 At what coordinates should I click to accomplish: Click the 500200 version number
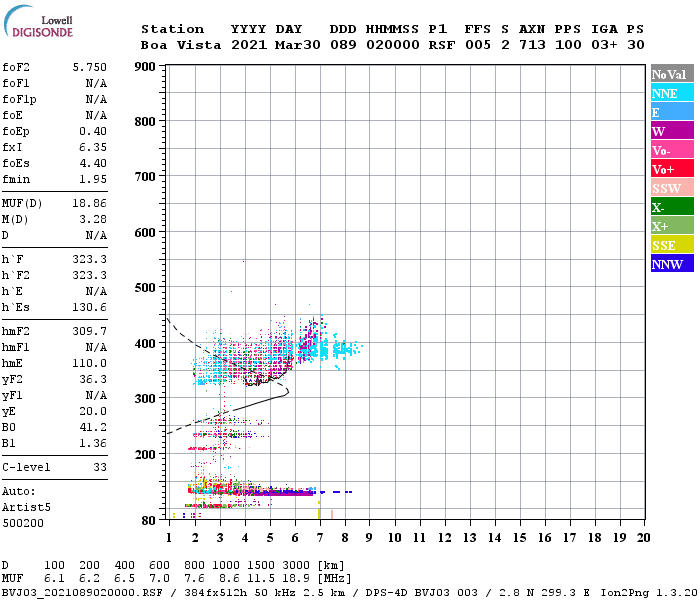point(23,523)
